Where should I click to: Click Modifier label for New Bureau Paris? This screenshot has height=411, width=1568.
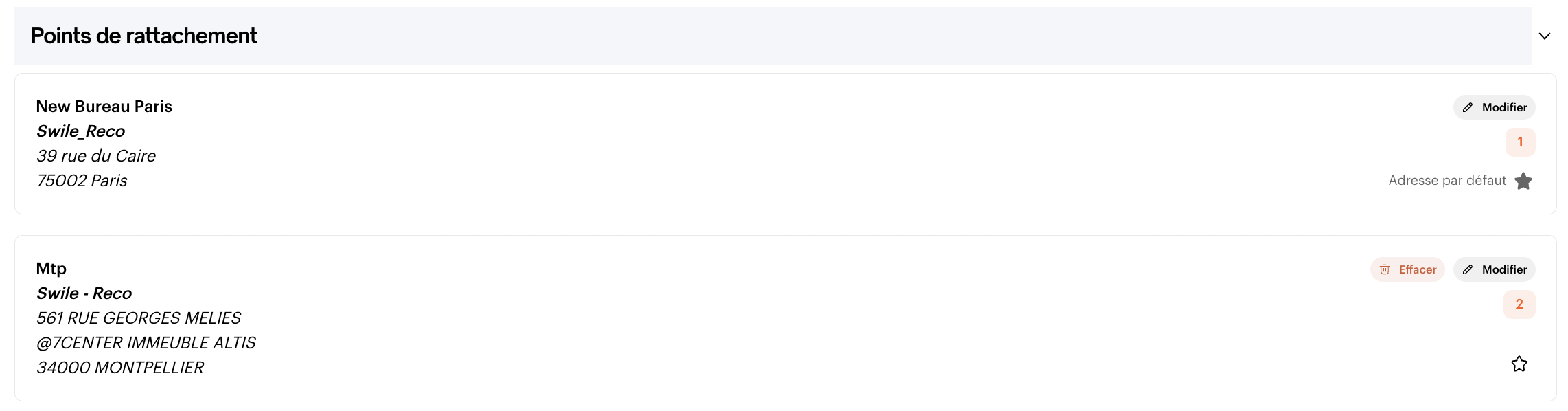point(1504,107)
